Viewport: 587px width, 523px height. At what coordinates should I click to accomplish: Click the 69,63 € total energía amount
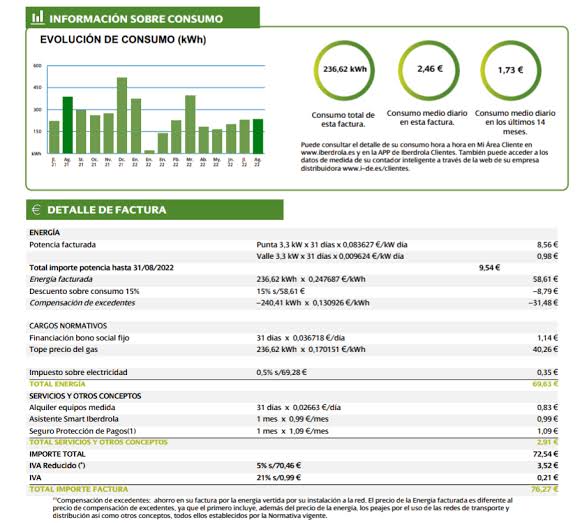click(x=545, y=384)
